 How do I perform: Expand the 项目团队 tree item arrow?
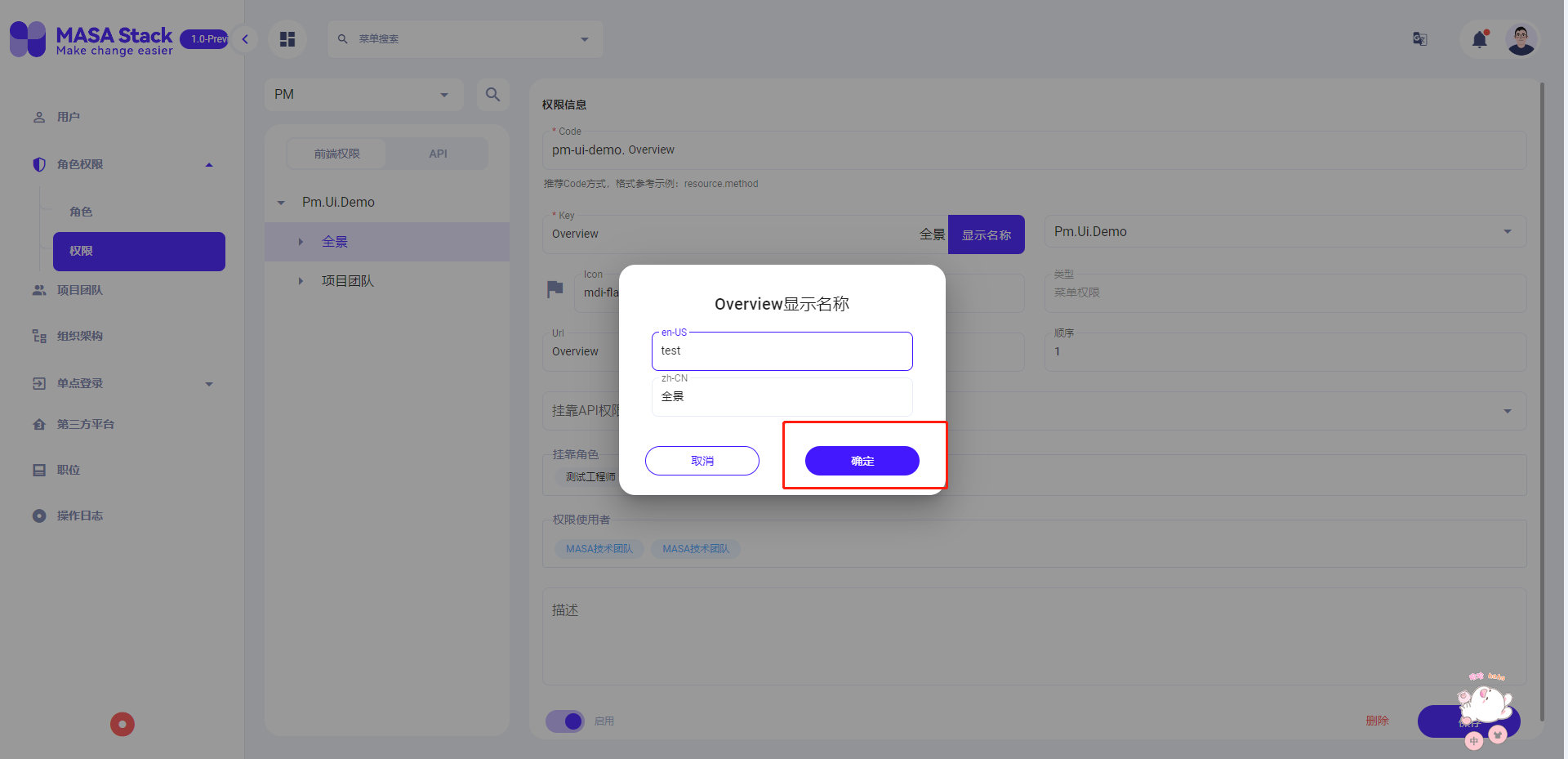pyautogui.click(x=301, y=281)
